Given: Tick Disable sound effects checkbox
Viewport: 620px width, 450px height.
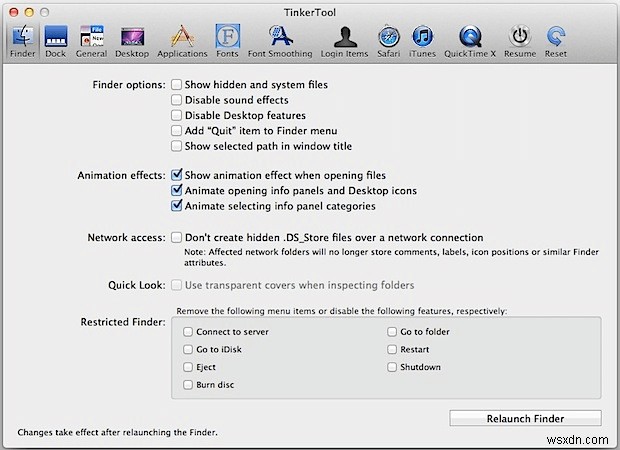Looking at the screenshot, I should [176, 100].
